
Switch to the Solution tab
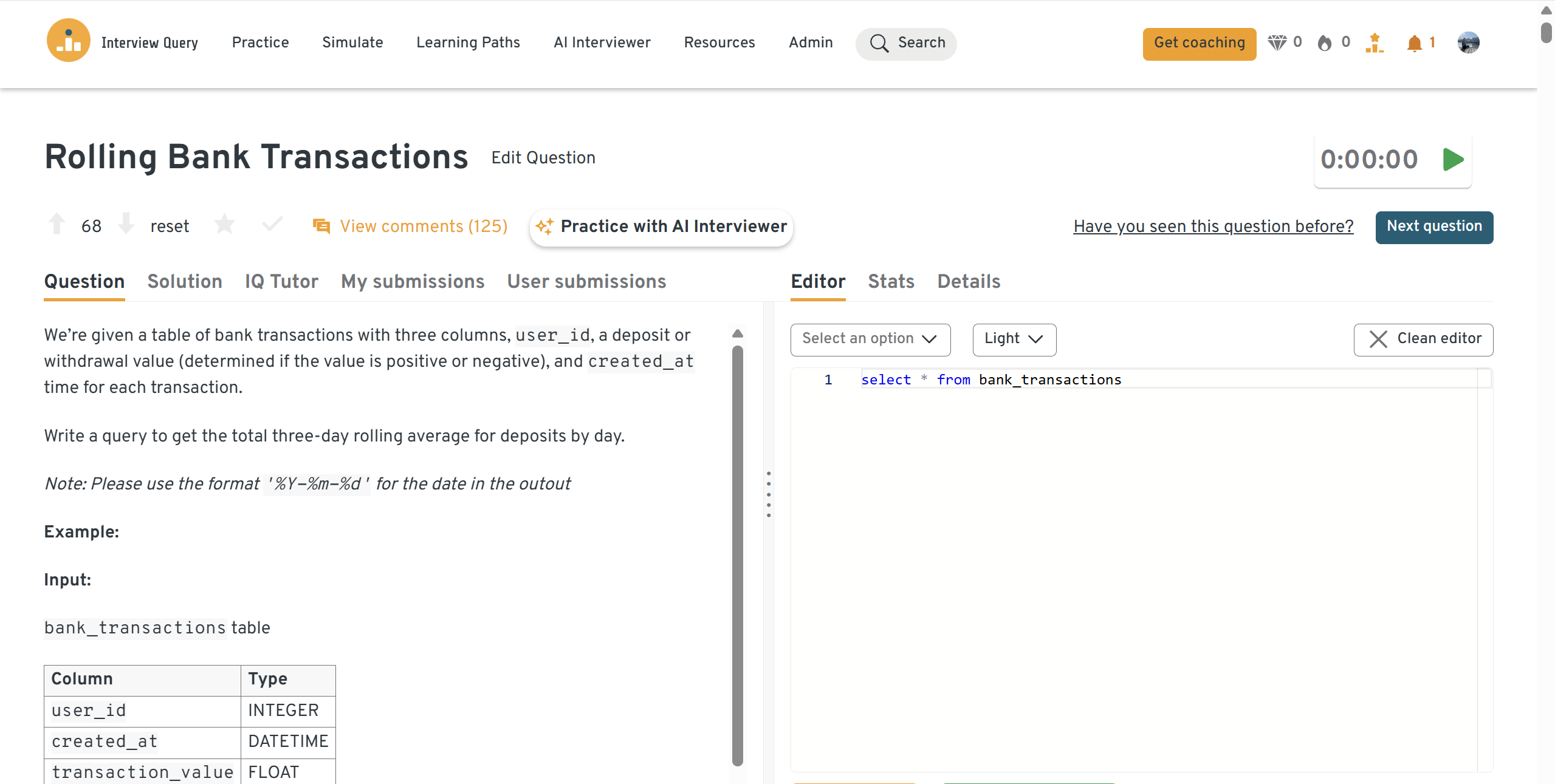click(x=185, y=281)
